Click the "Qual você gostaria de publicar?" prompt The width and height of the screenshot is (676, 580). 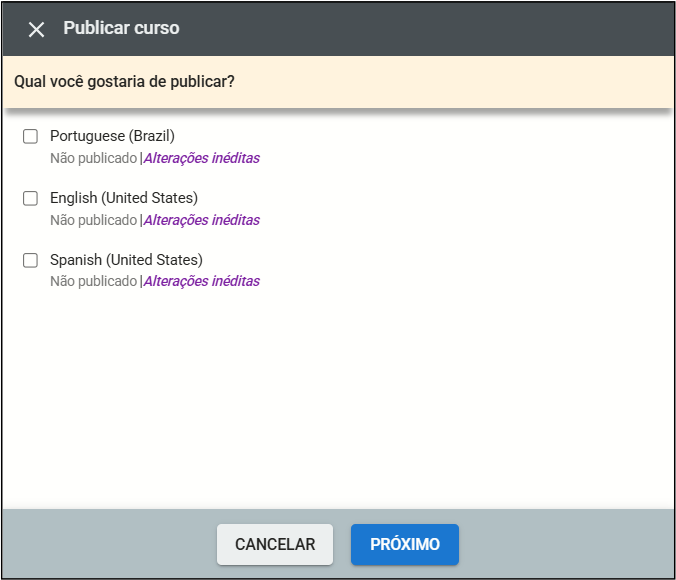tap(124, 80)
